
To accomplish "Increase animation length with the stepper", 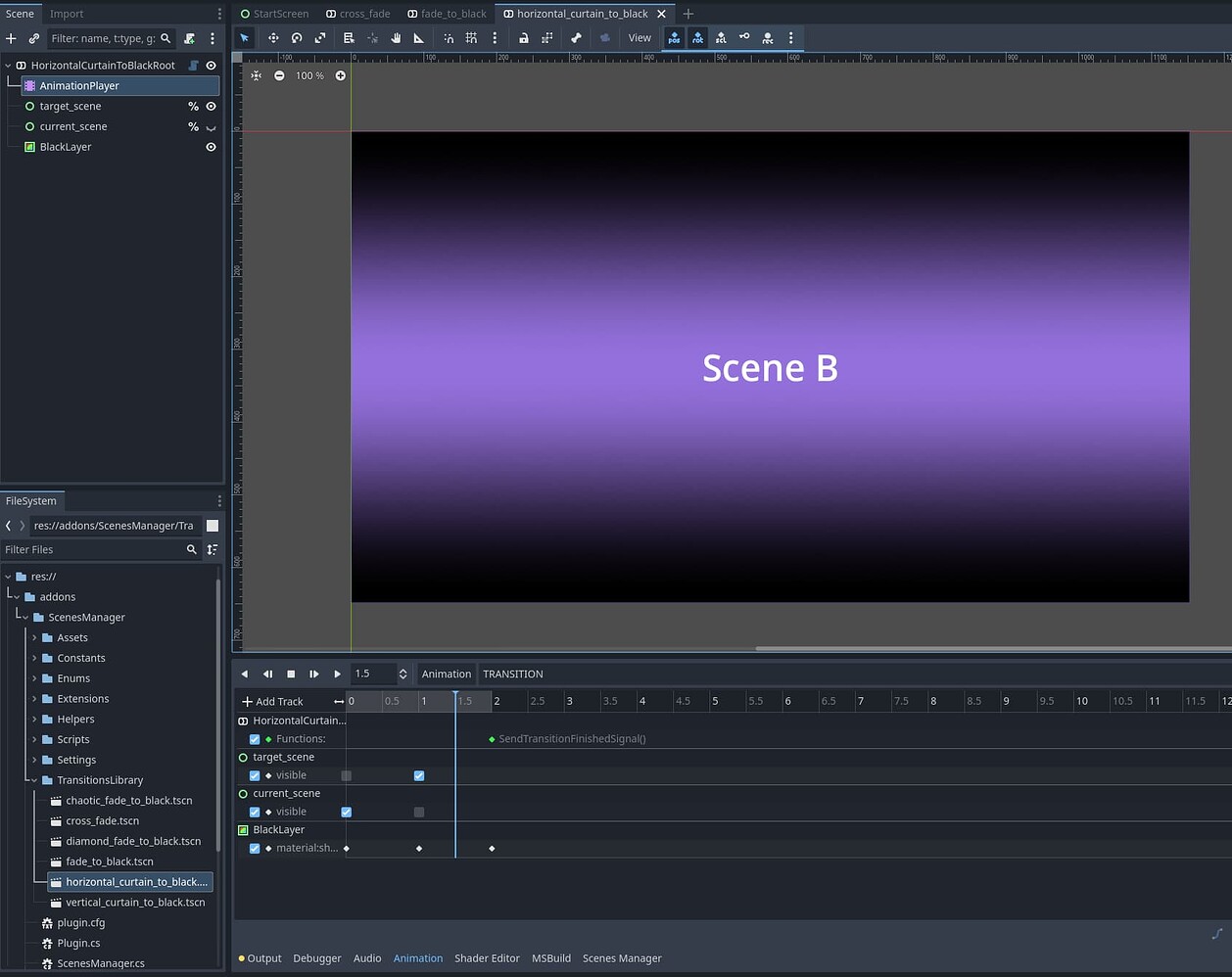I will click(x=403, y=670).
